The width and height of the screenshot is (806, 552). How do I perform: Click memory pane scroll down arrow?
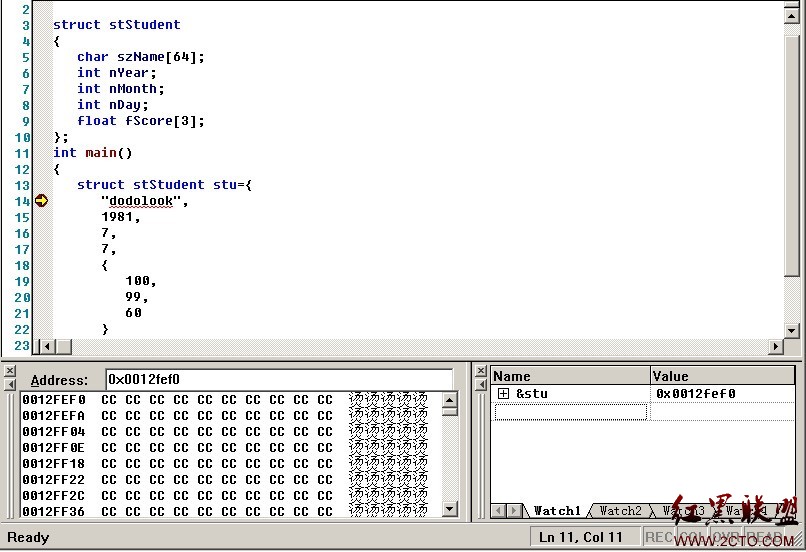(449, 509)
